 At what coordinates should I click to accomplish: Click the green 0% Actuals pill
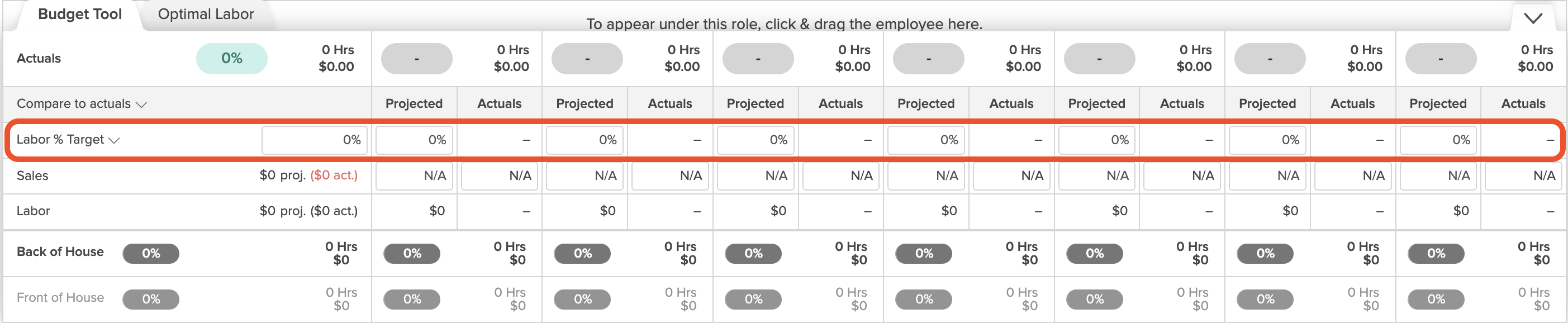point(231,58)
